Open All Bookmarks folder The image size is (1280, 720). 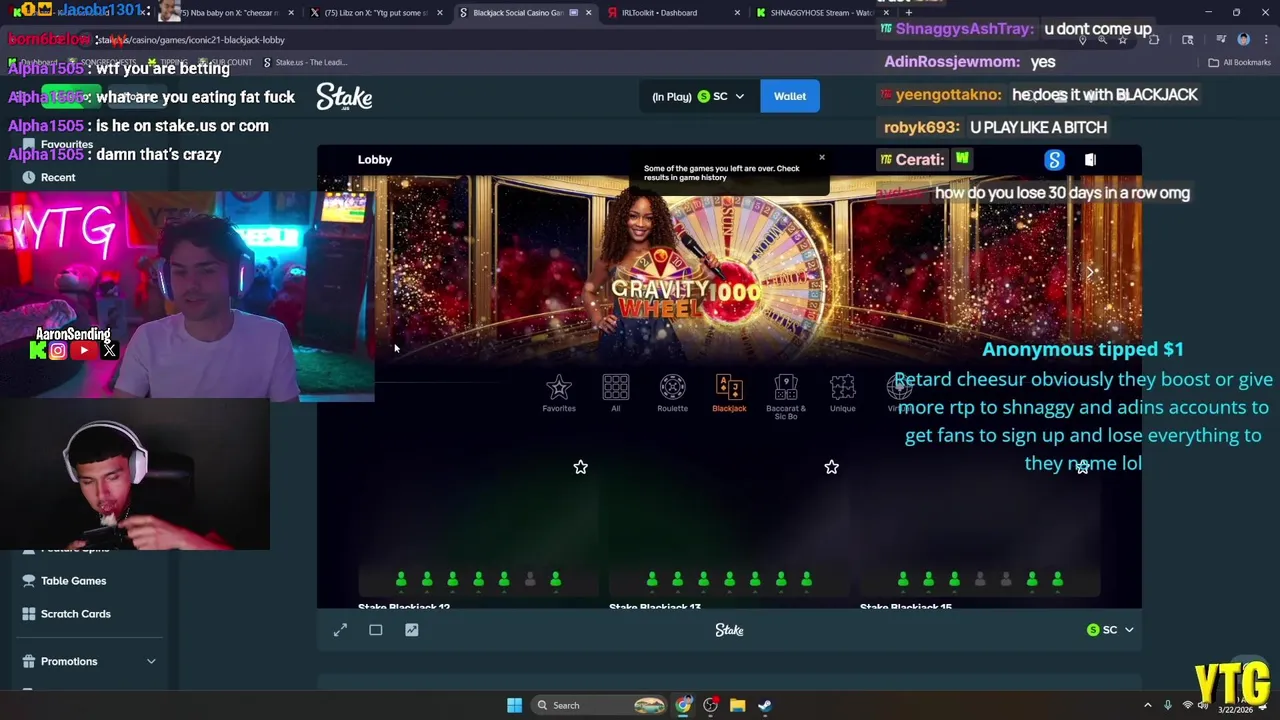pyautogui.click(x=1239, y=62)
